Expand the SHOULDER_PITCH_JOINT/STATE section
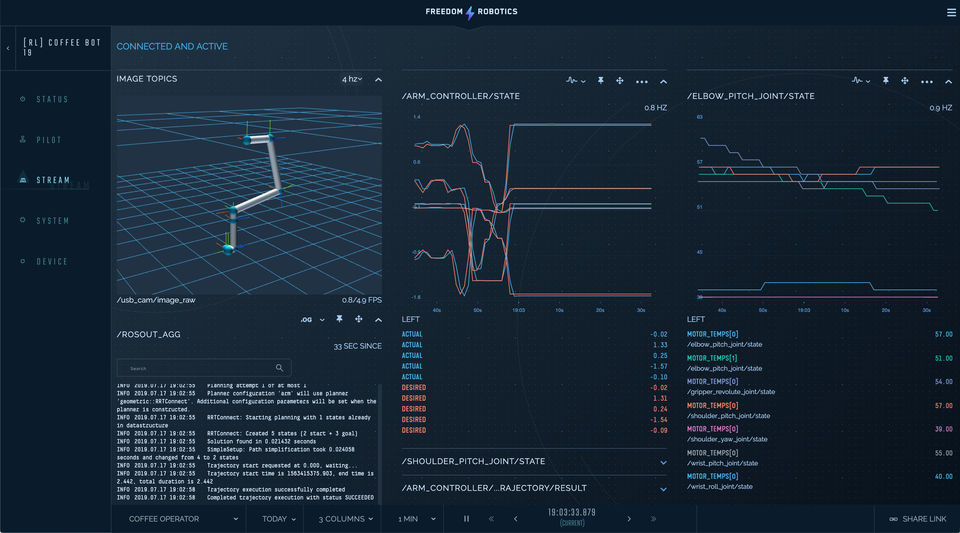 [x=663, y=462]
